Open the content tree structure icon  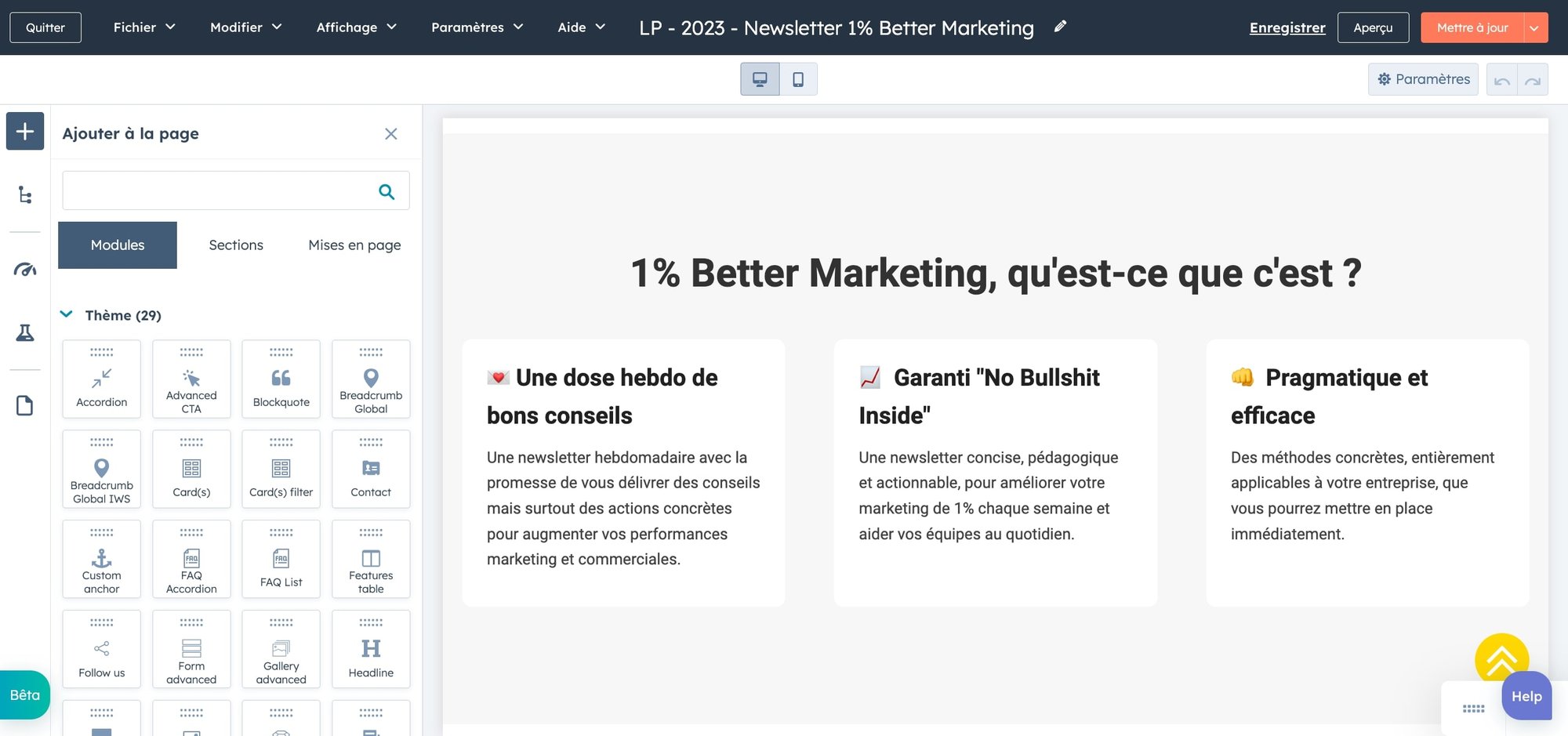25,194
